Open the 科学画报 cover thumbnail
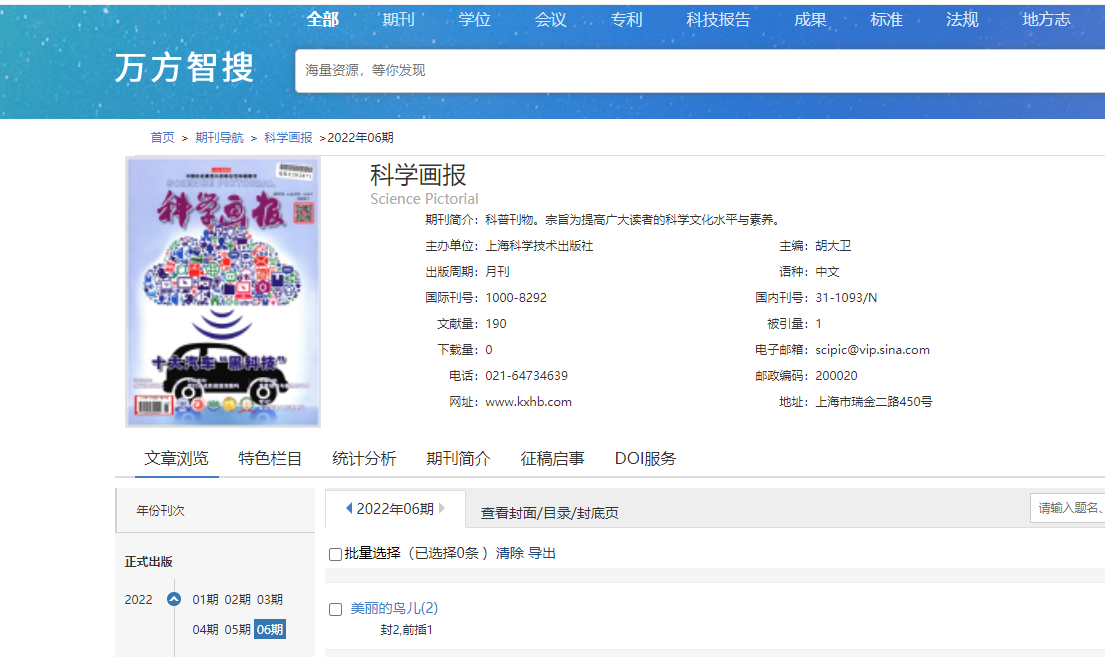The width and height of the screenshot is (1105, 657). 223,292
